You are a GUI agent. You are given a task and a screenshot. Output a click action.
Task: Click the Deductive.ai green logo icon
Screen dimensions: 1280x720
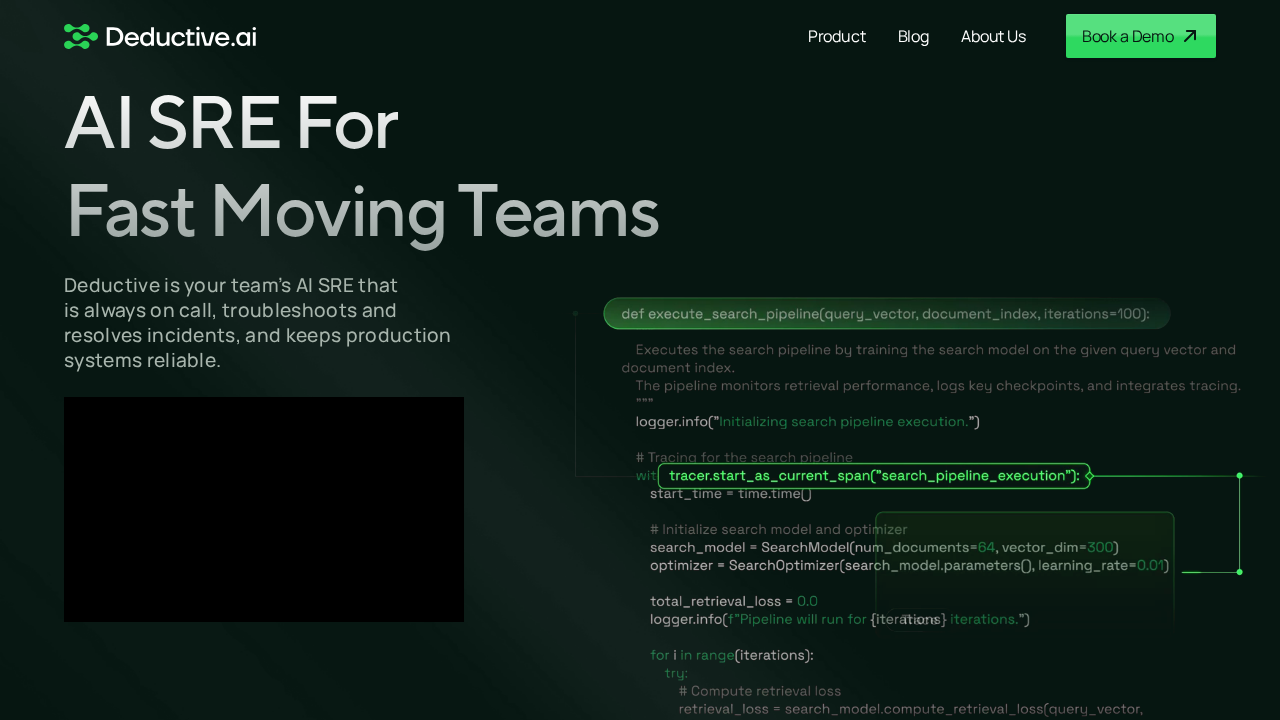(x=80, y=37)
